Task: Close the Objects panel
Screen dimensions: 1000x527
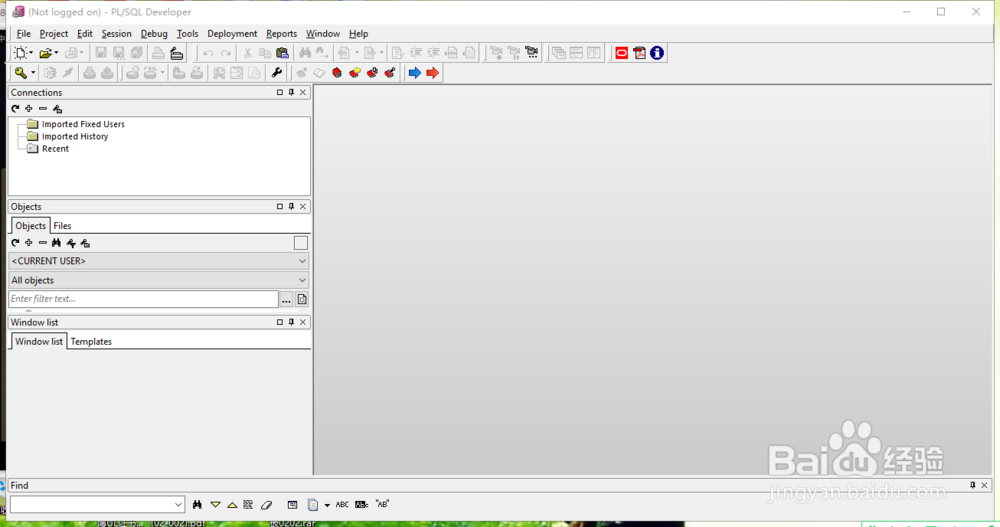Action: point(303,207)
